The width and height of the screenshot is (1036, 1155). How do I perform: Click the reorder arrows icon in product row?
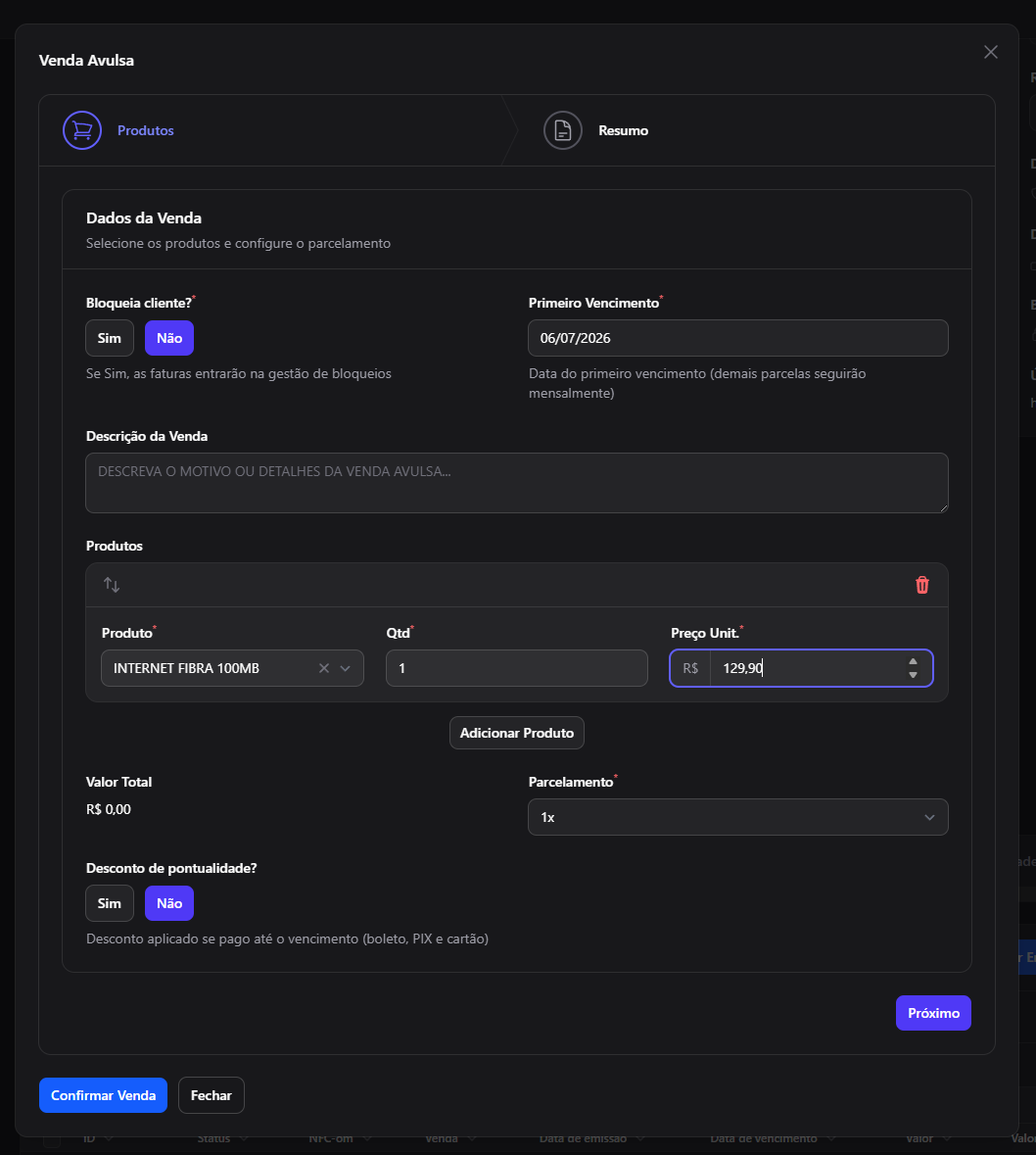point(112,585)
